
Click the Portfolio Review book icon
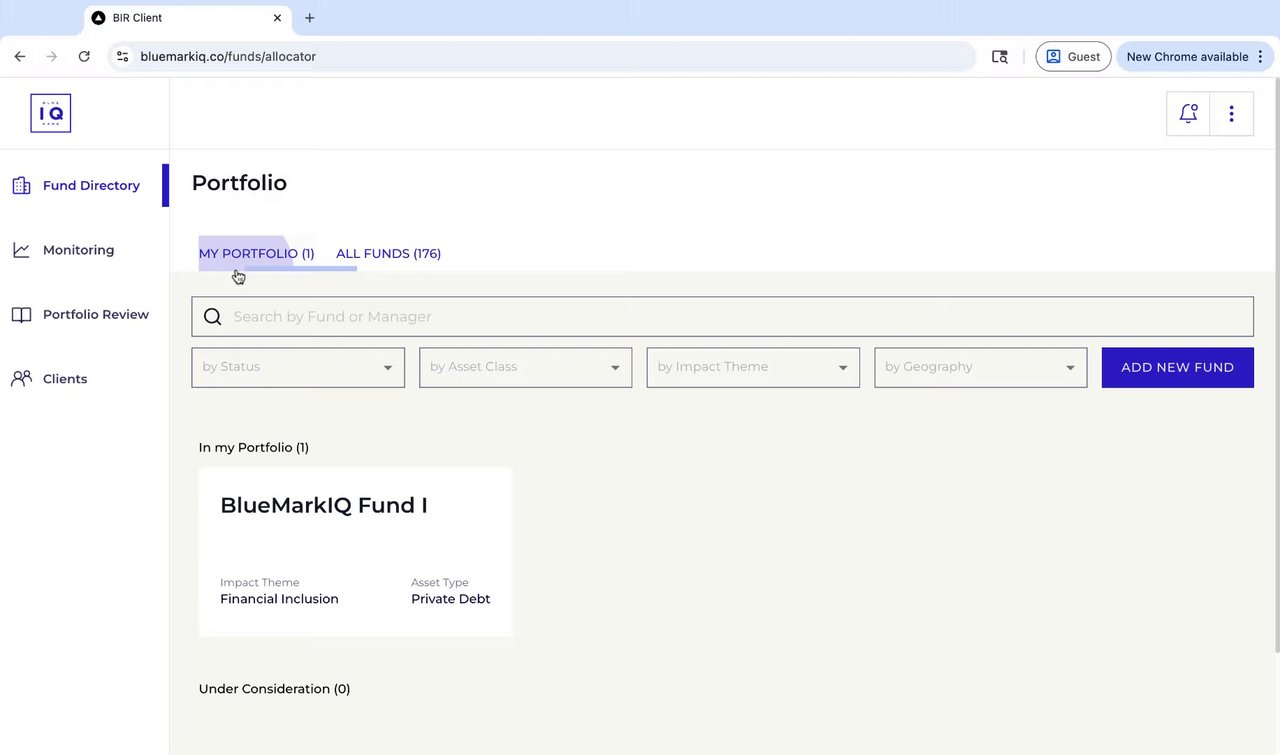tap(21, 315)
